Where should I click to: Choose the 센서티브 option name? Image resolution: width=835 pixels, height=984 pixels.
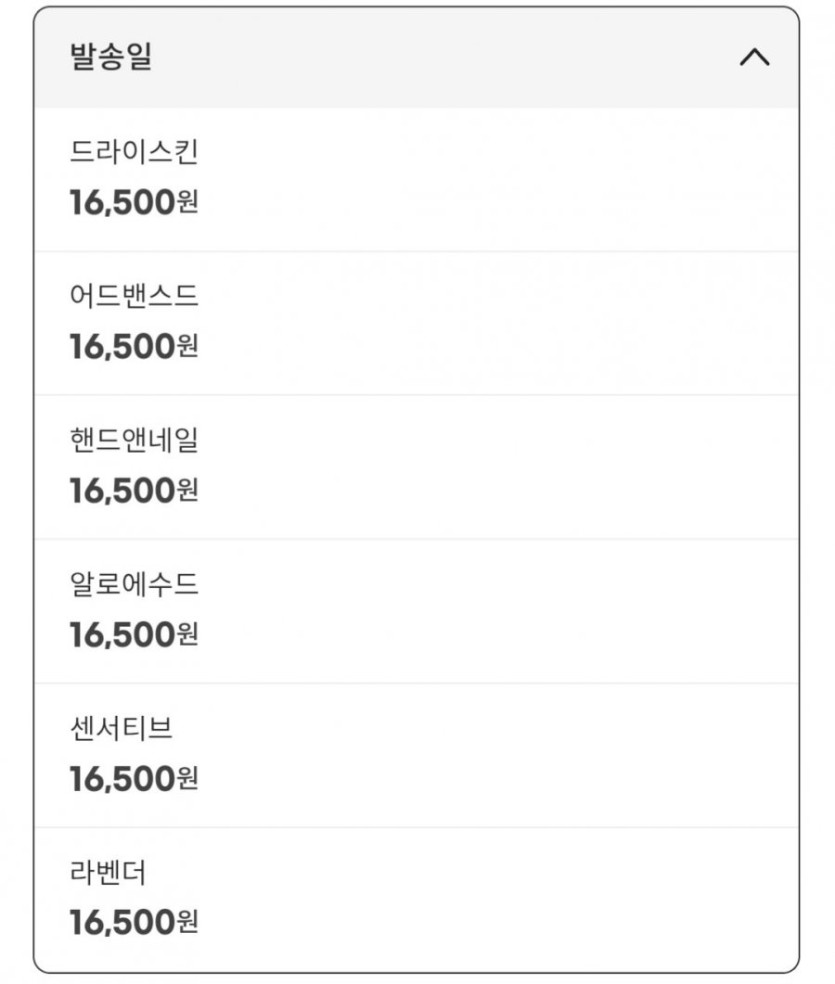[121, 728]
